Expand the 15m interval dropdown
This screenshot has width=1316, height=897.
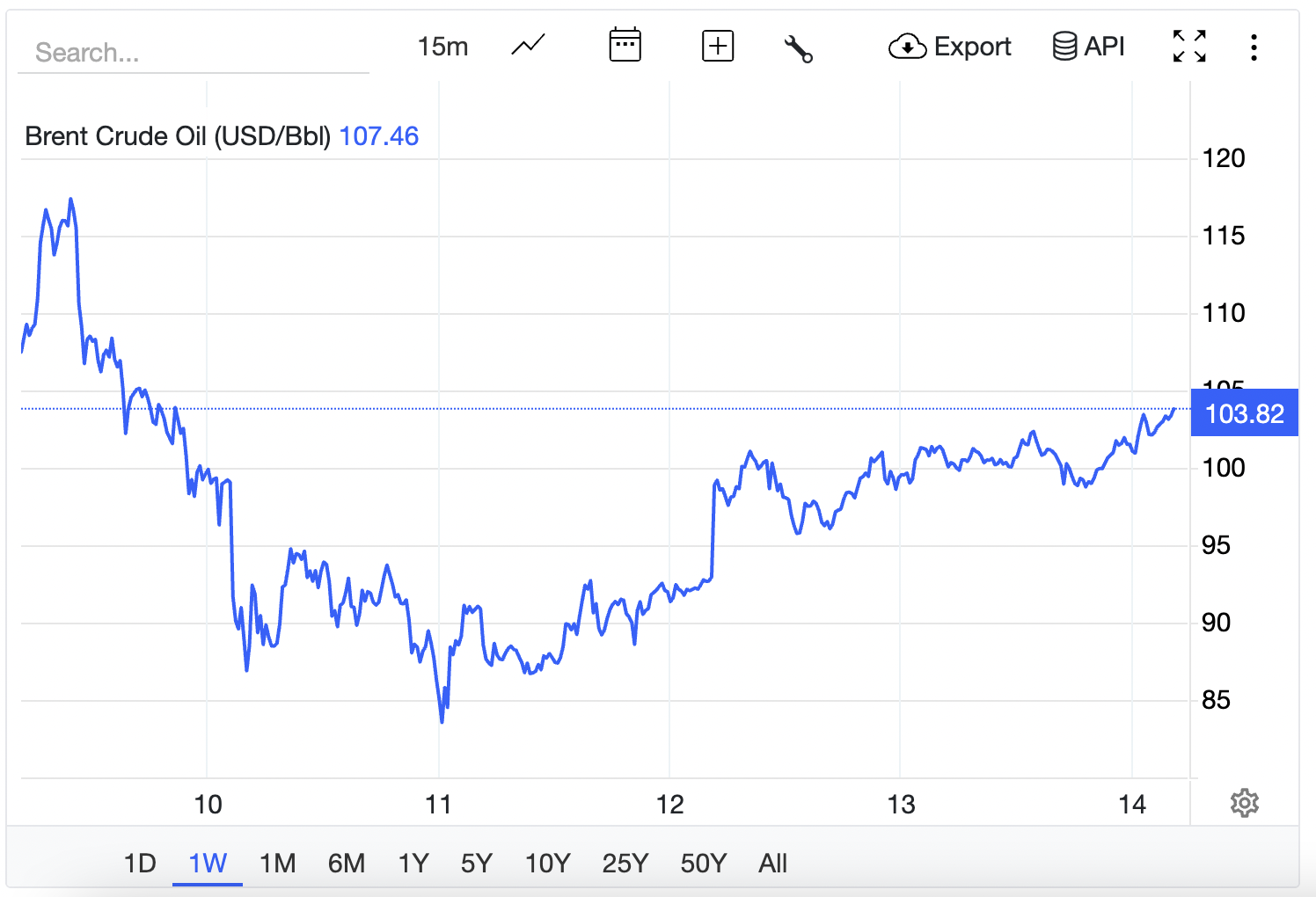coord(442,47)
